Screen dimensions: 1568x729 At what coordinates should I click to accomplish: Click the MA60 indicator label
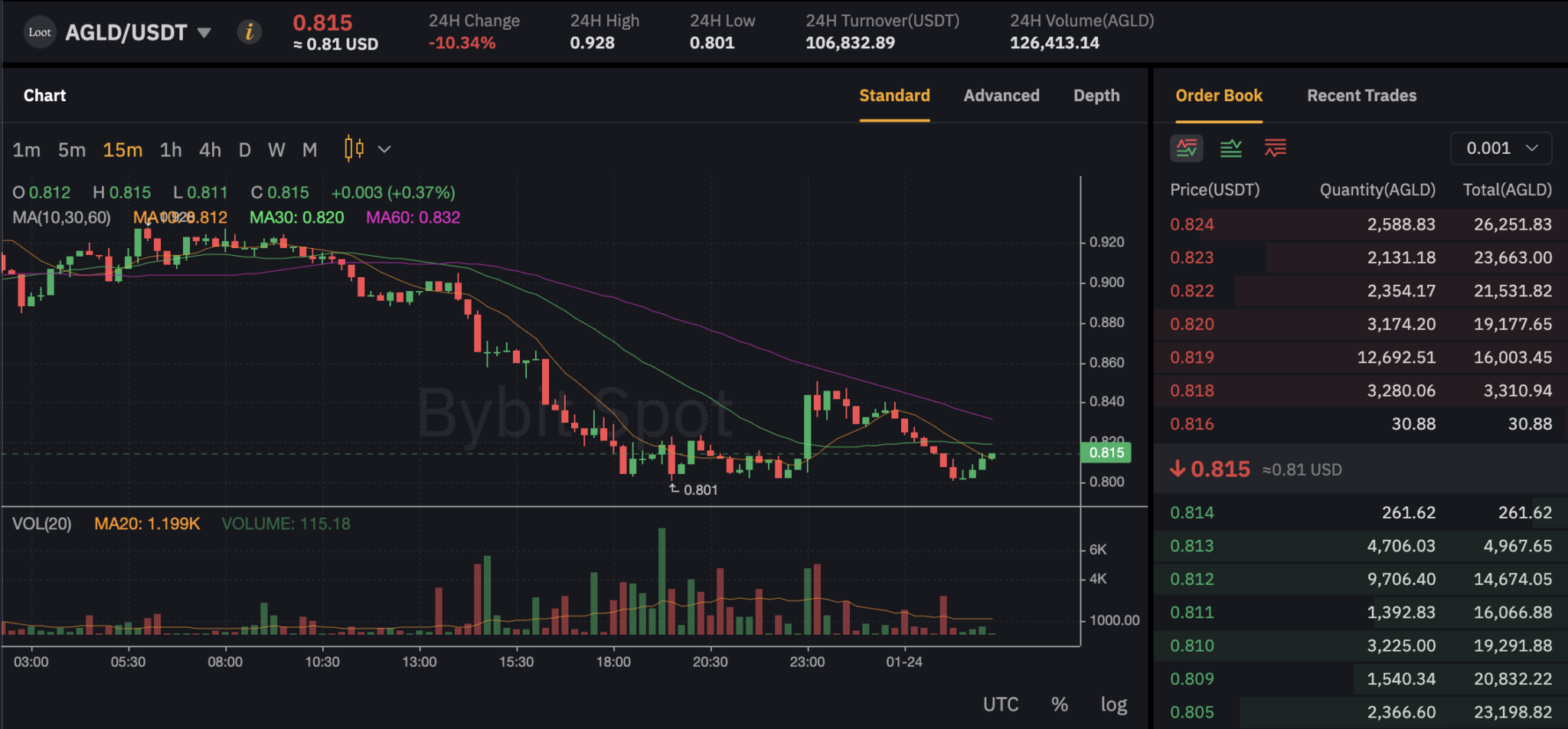point(413,217)
